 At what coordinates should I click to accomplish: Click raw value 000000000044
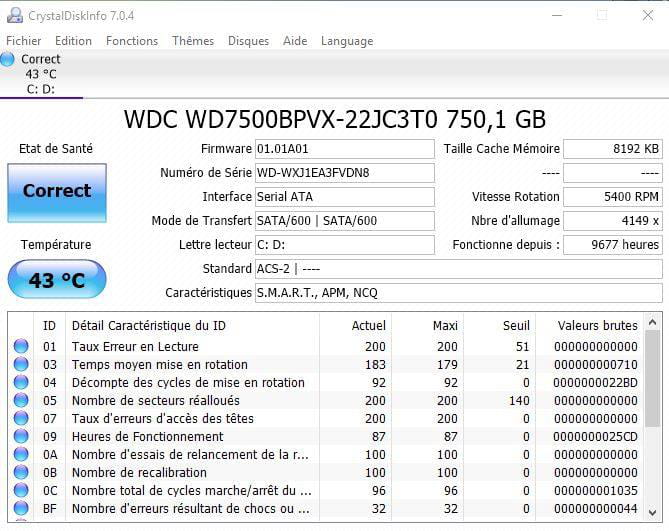tap(596, 508)
